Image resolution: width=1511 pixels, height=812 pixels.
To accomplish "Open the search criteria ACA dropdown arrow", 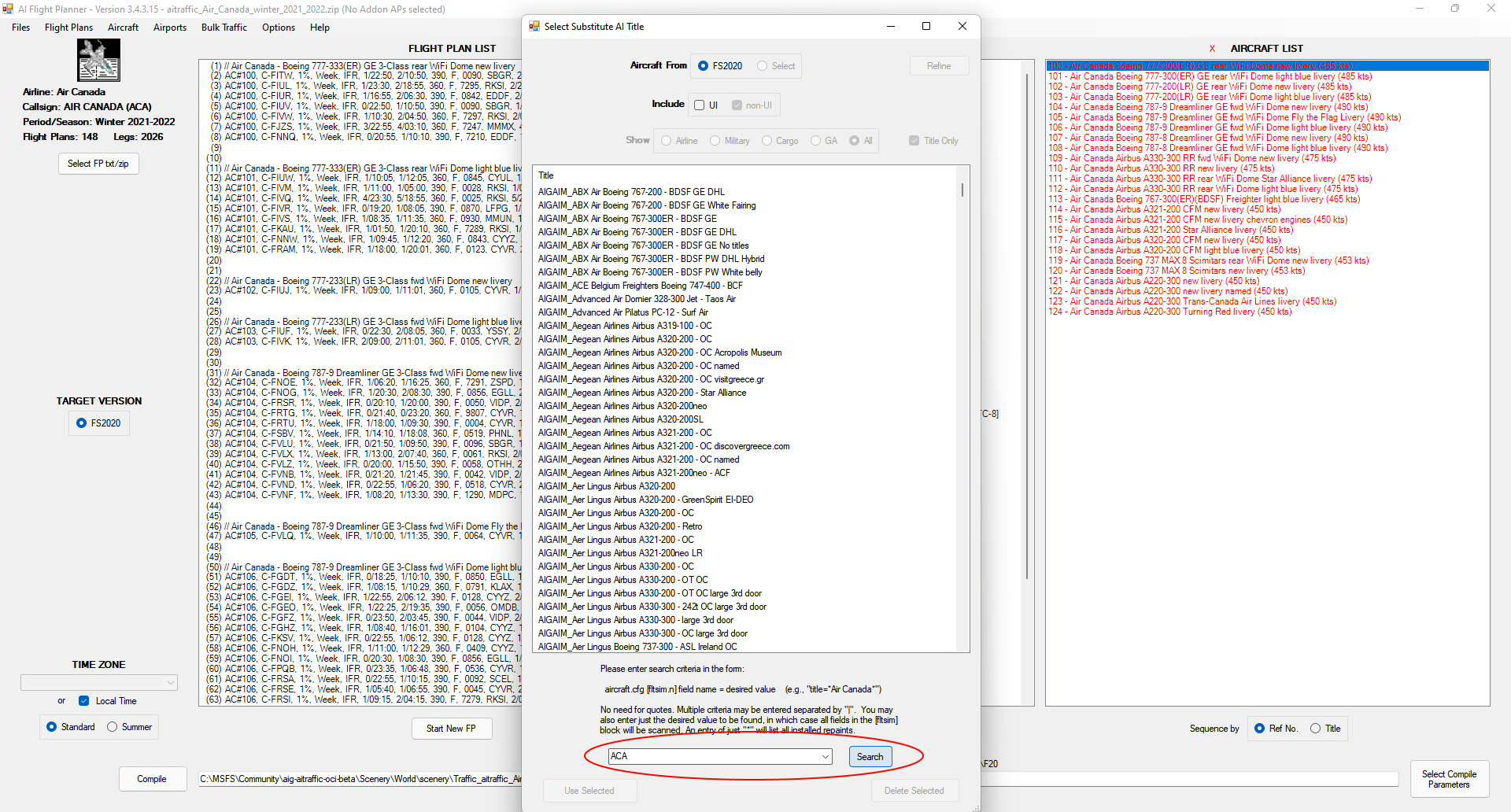I will [x=825, y=757].
